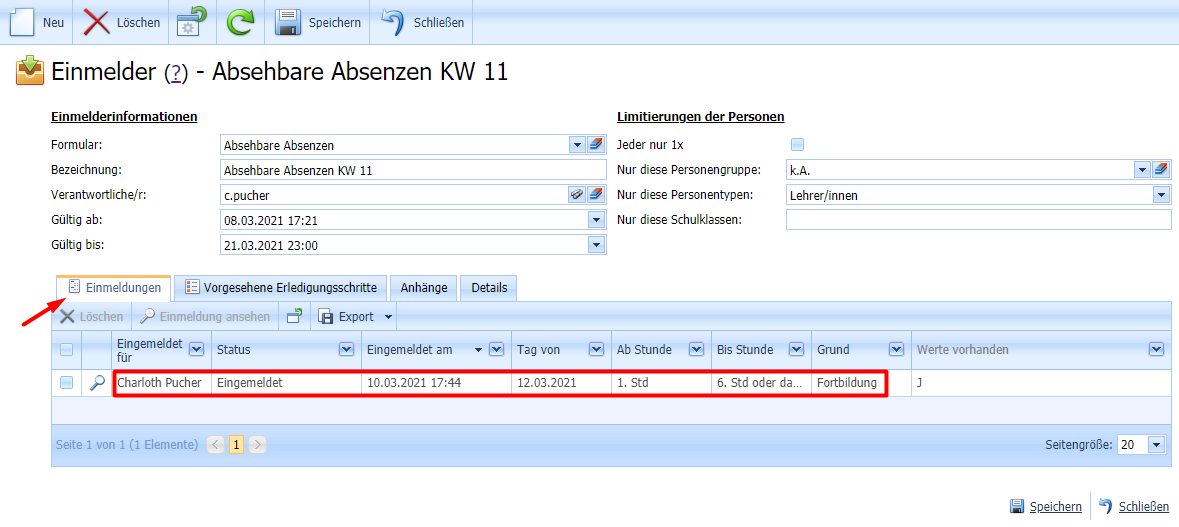The width and height of the screenshot is (1179, 527).
Task: Expand the Nur diese Personentypen dropdown
Action: [1161, 195]
